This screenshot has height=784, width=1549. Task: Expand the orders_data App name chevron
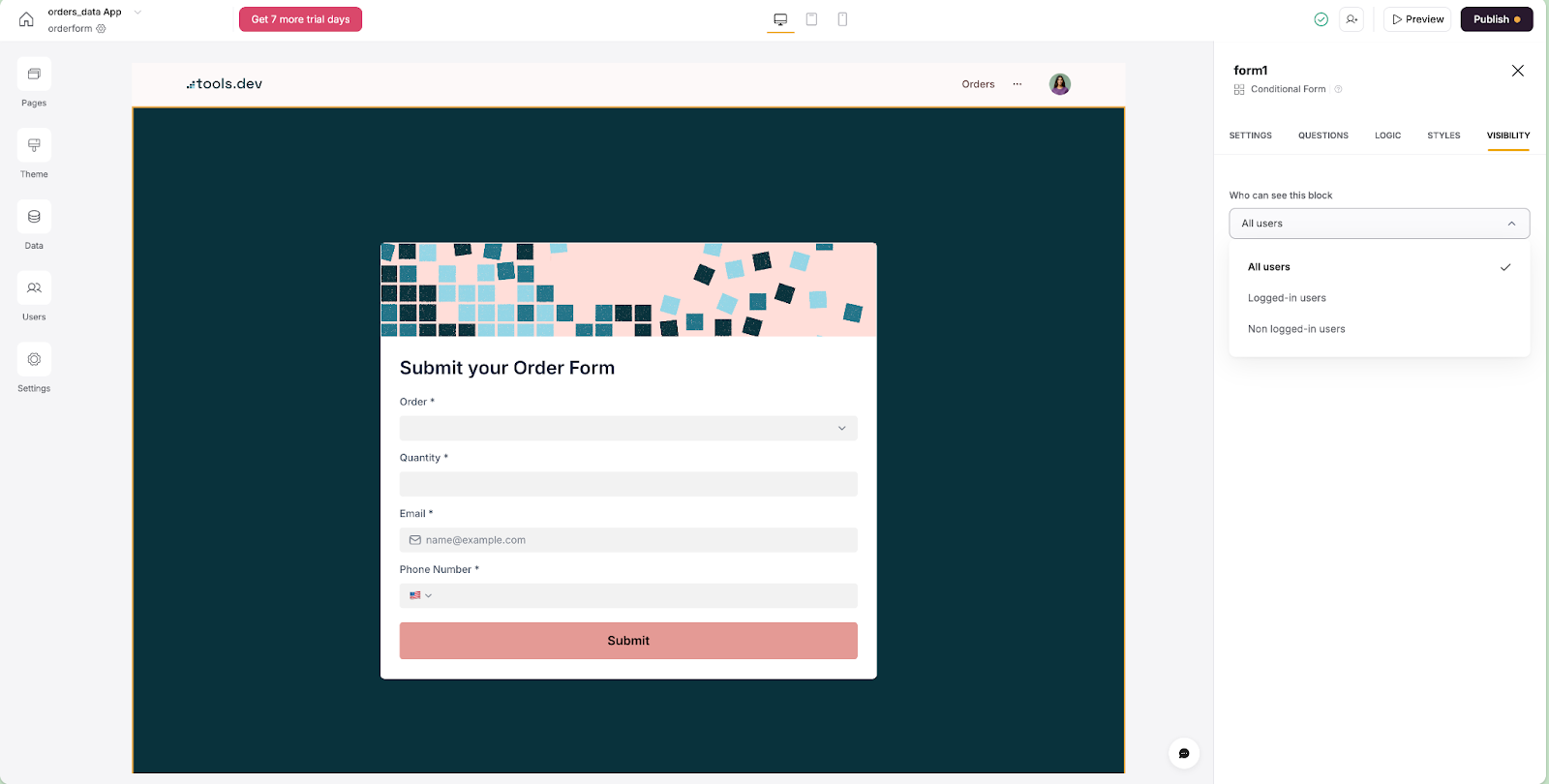tap(137, 13)
